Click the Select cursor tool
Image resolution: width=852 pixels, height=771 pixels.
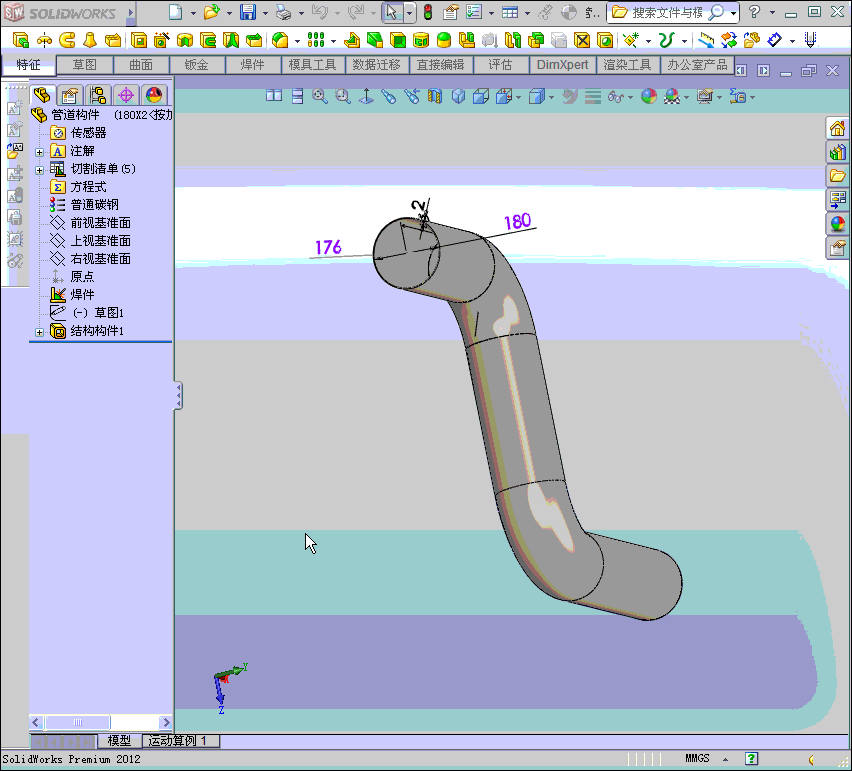click(x=391, y=12)
